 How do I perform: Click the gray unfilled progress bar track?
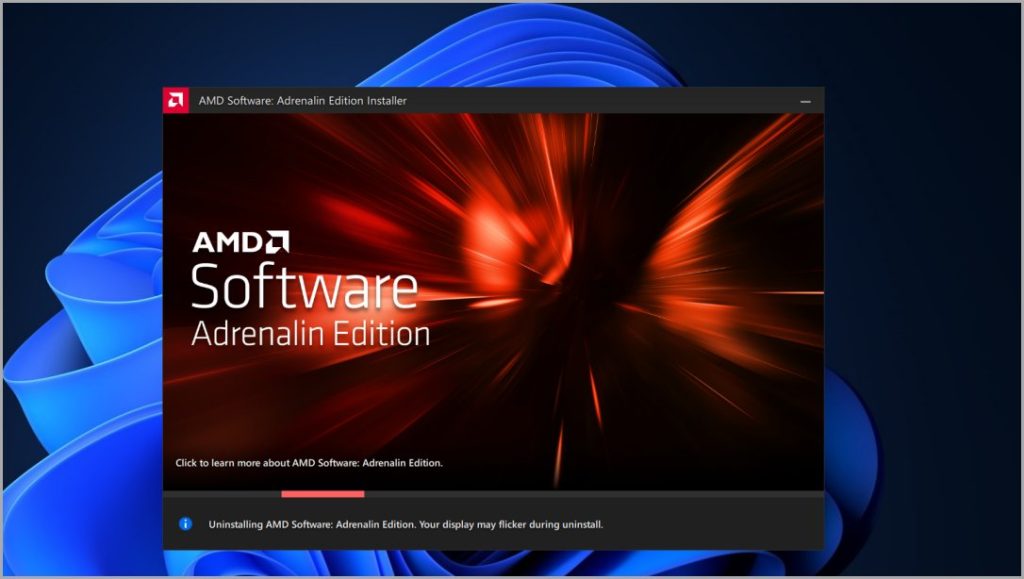[x=593, y=494]
